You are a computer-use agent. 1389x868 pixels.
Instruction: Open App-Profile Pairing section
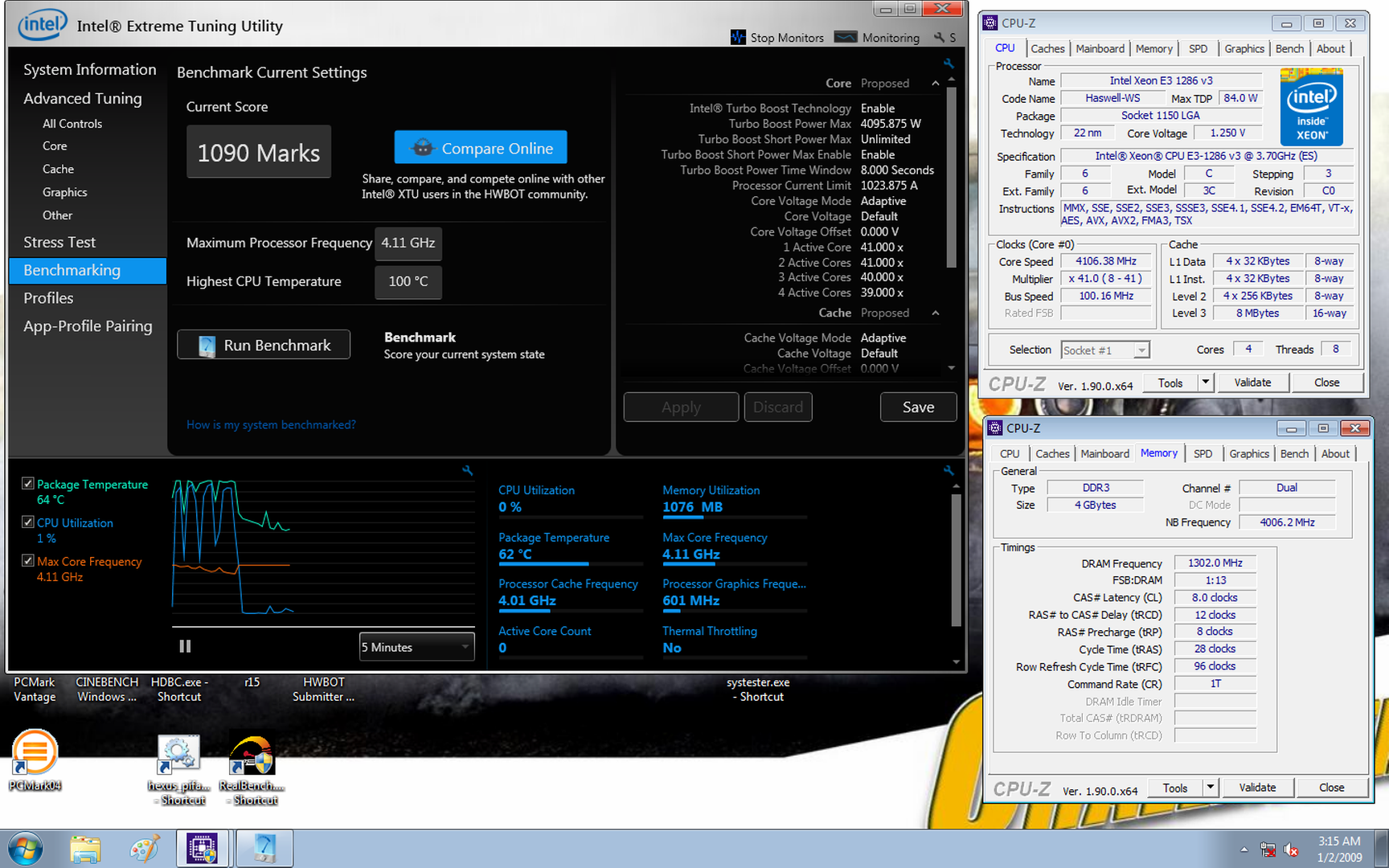88,326
